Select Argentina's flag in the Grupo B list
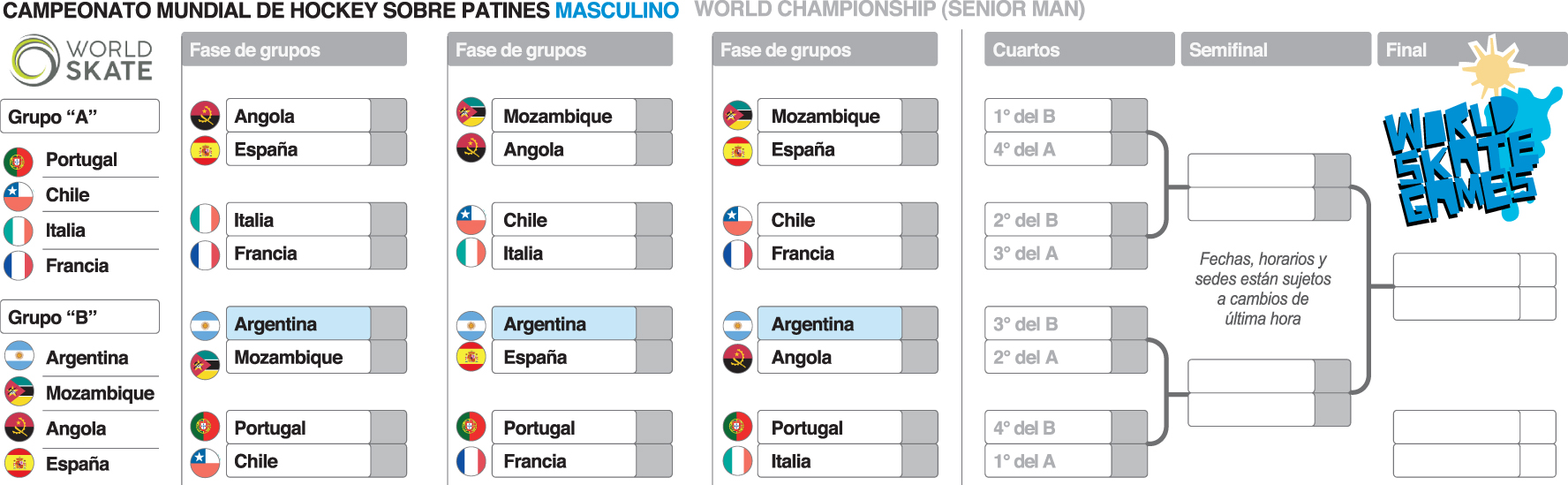Image resolution: width=1568 pixels, height=485 pixels. coord(19,358)
